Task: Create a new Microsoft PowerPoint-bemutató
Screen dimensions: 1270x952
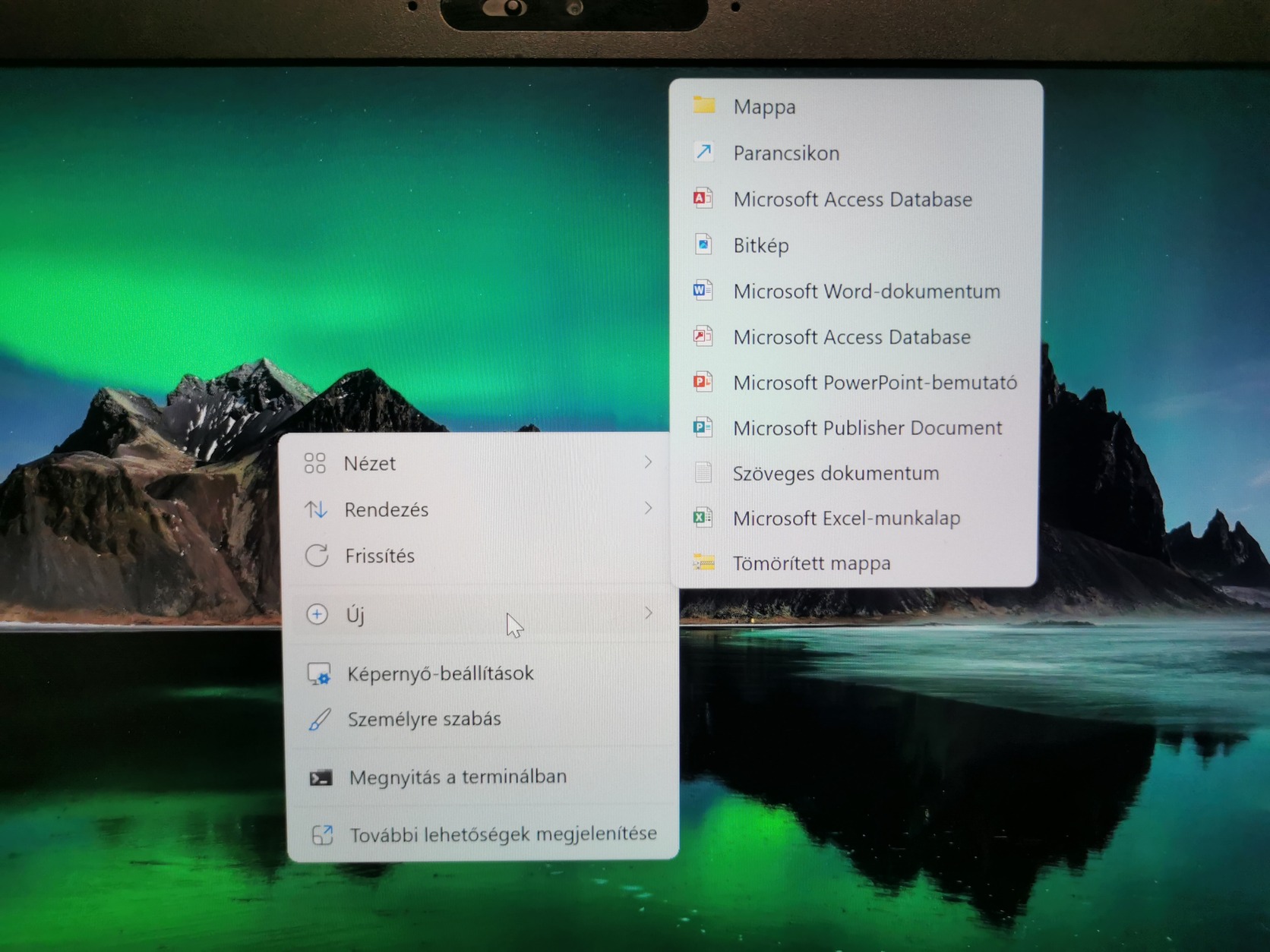Action: 855,382
